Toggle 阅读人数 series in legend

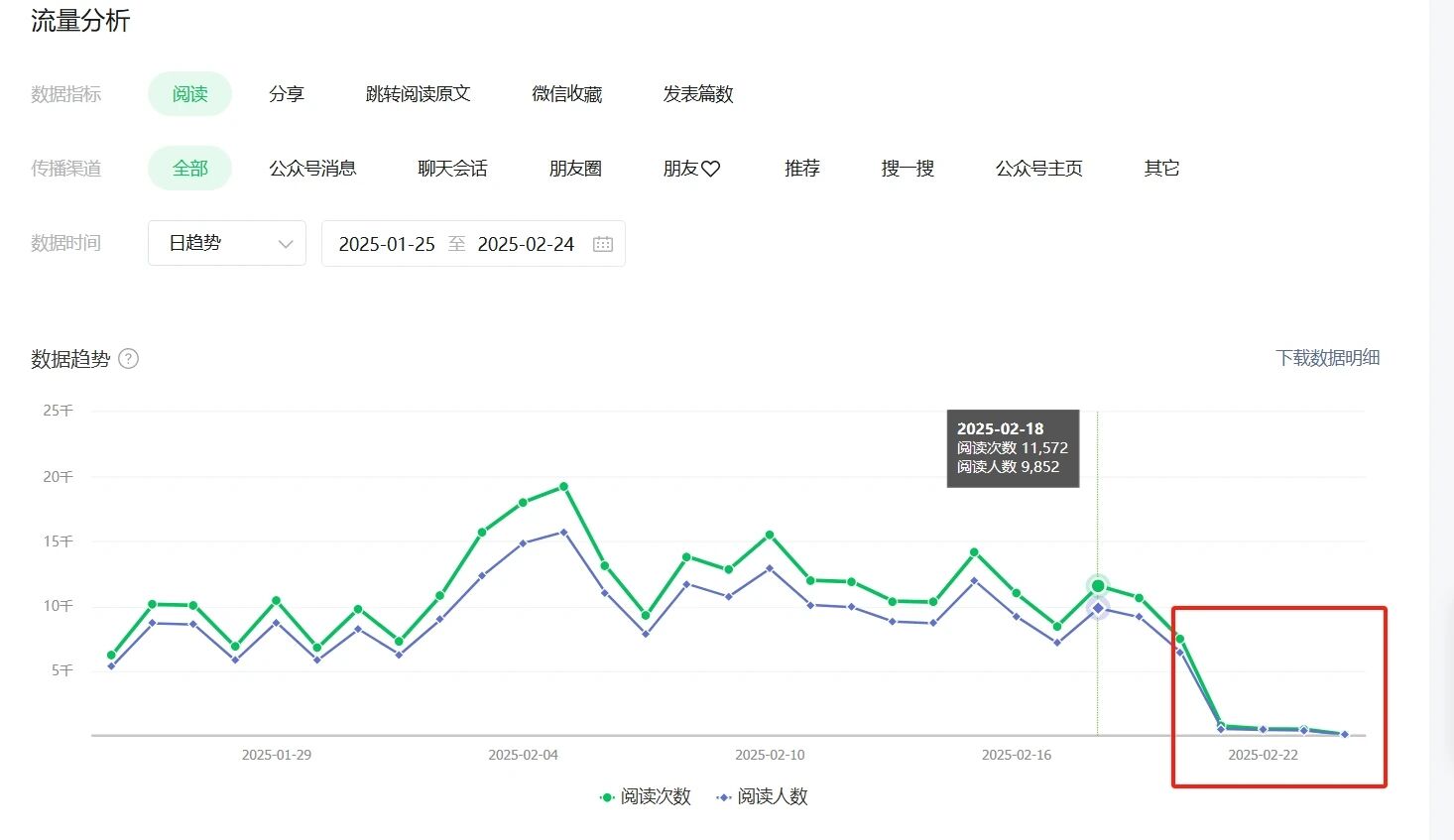pyautogui.click(x=762, y=796)
